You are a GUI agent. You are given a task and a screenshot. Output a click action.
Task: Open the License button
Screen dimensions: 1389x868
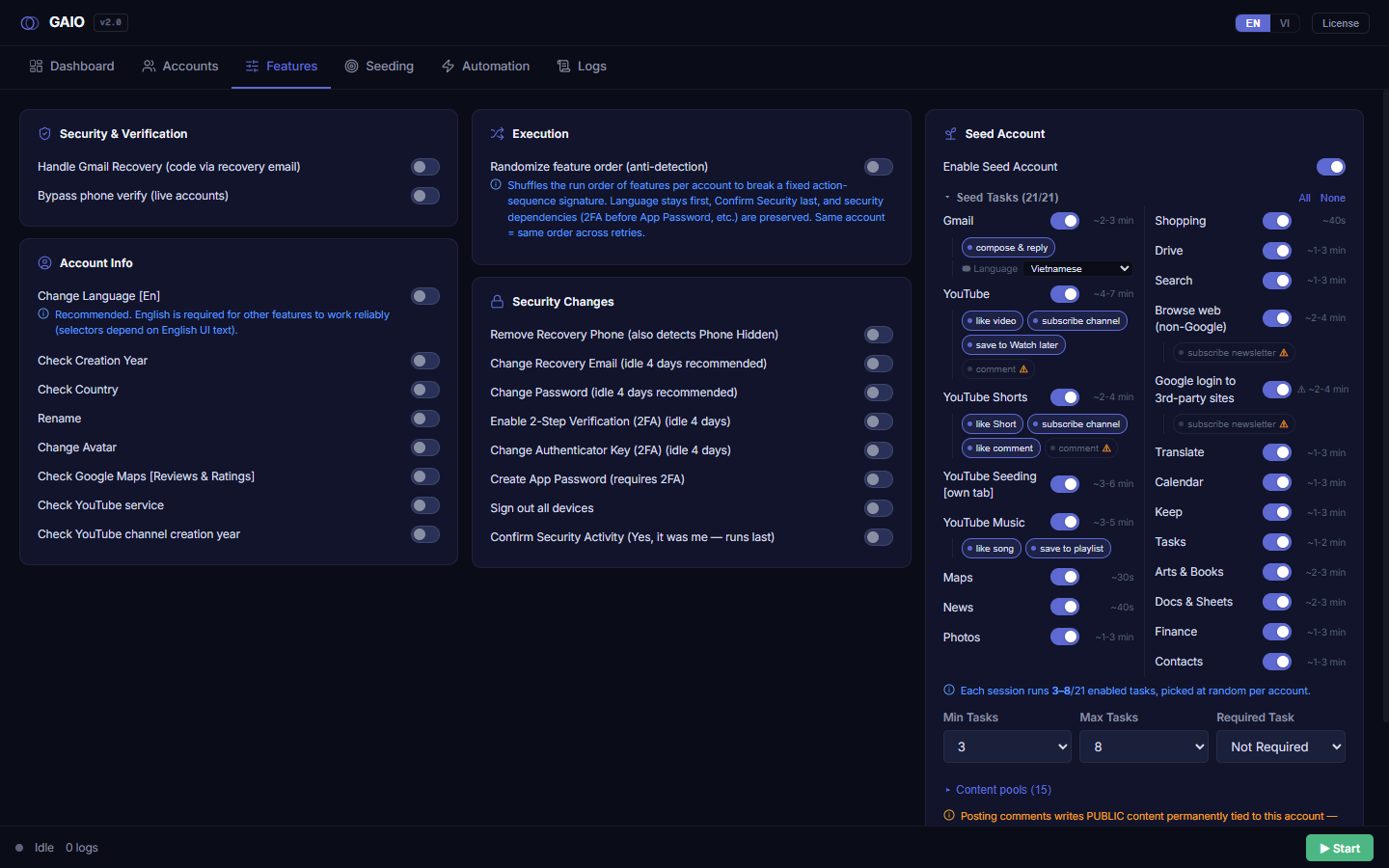click(x=1341, y=23)
